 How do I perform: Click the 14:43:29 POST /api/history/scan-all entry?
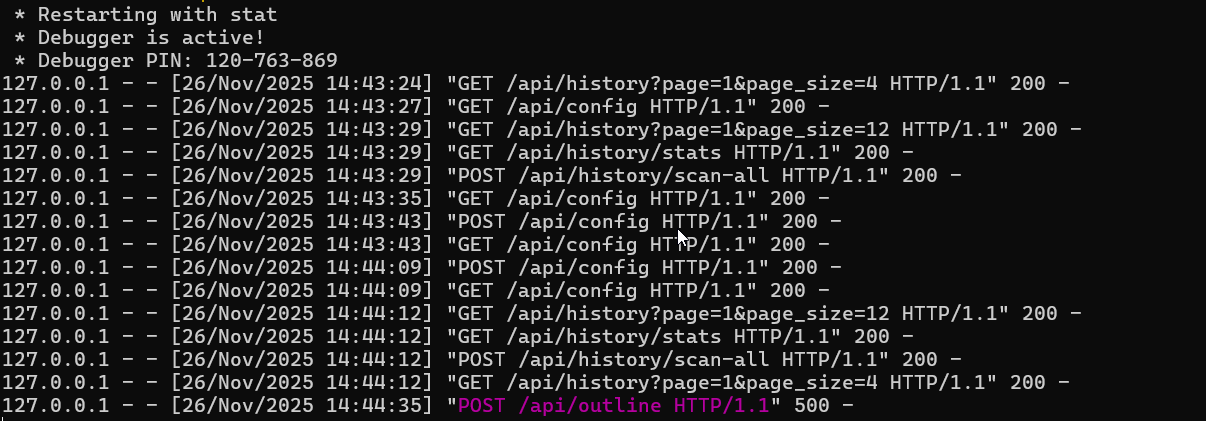[482, 175]
